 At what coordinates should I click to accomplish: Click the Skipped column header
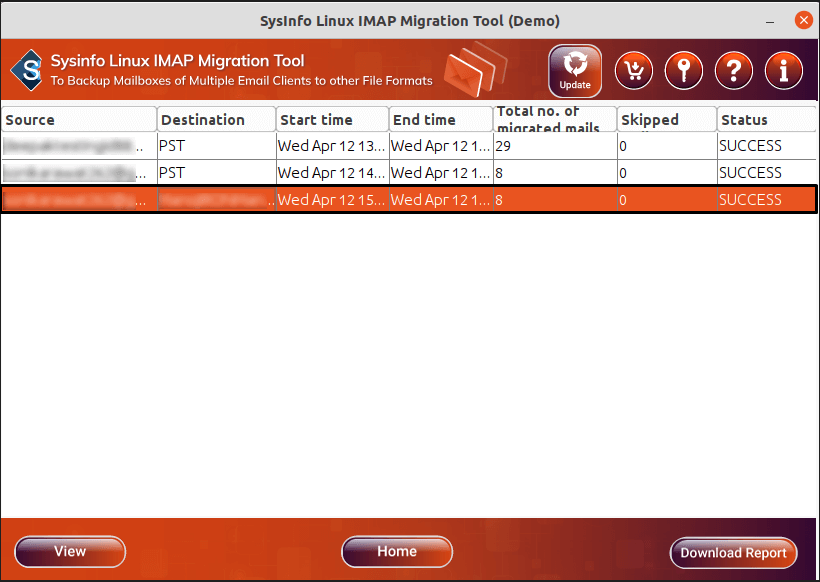click(x=667, y=119)
